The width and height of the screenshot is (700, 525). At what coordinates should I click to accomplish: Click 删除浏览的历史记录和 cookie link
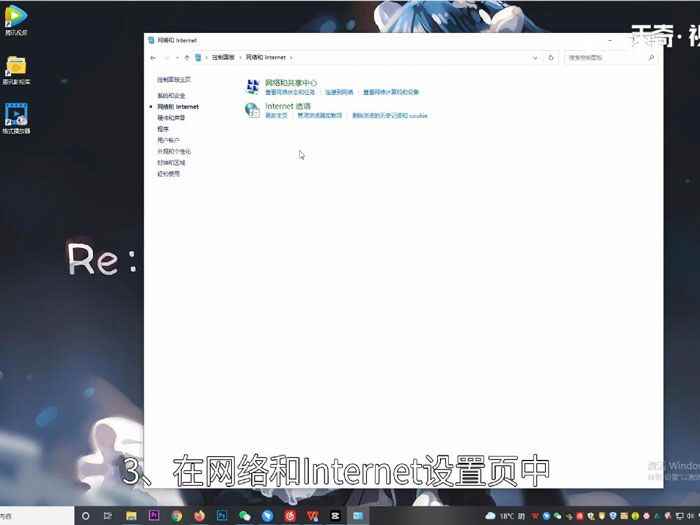(390, 116)
